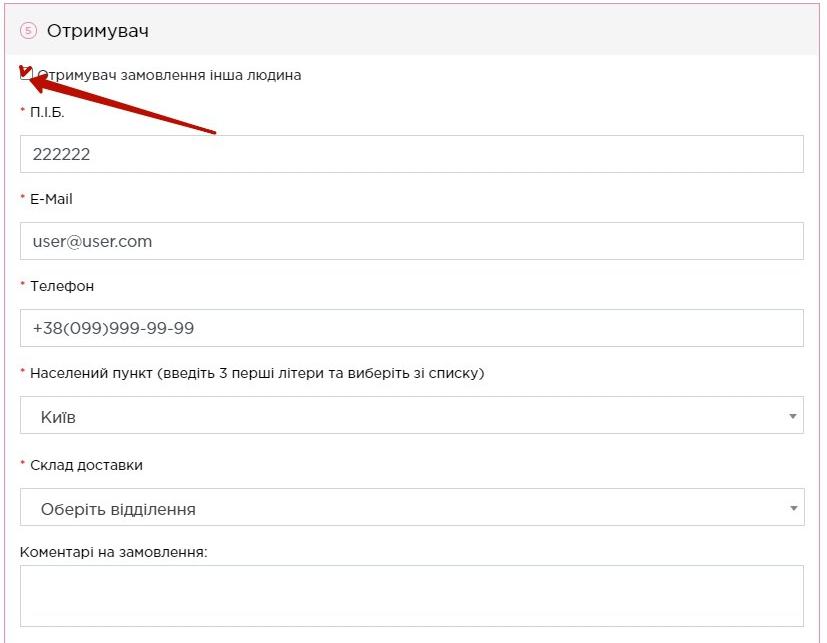
Task: Click the П.І.Б. field label
Action: coord(48,112)
